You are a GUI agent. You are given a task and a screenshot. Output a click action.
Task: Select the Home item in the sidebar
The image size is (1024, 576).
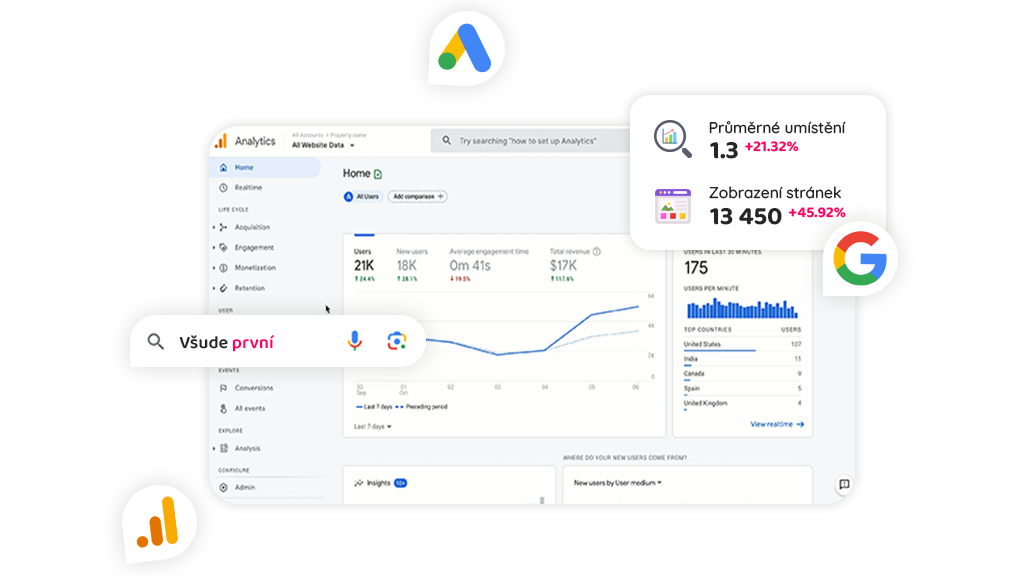pyautogui.click(x=266, y=167)
